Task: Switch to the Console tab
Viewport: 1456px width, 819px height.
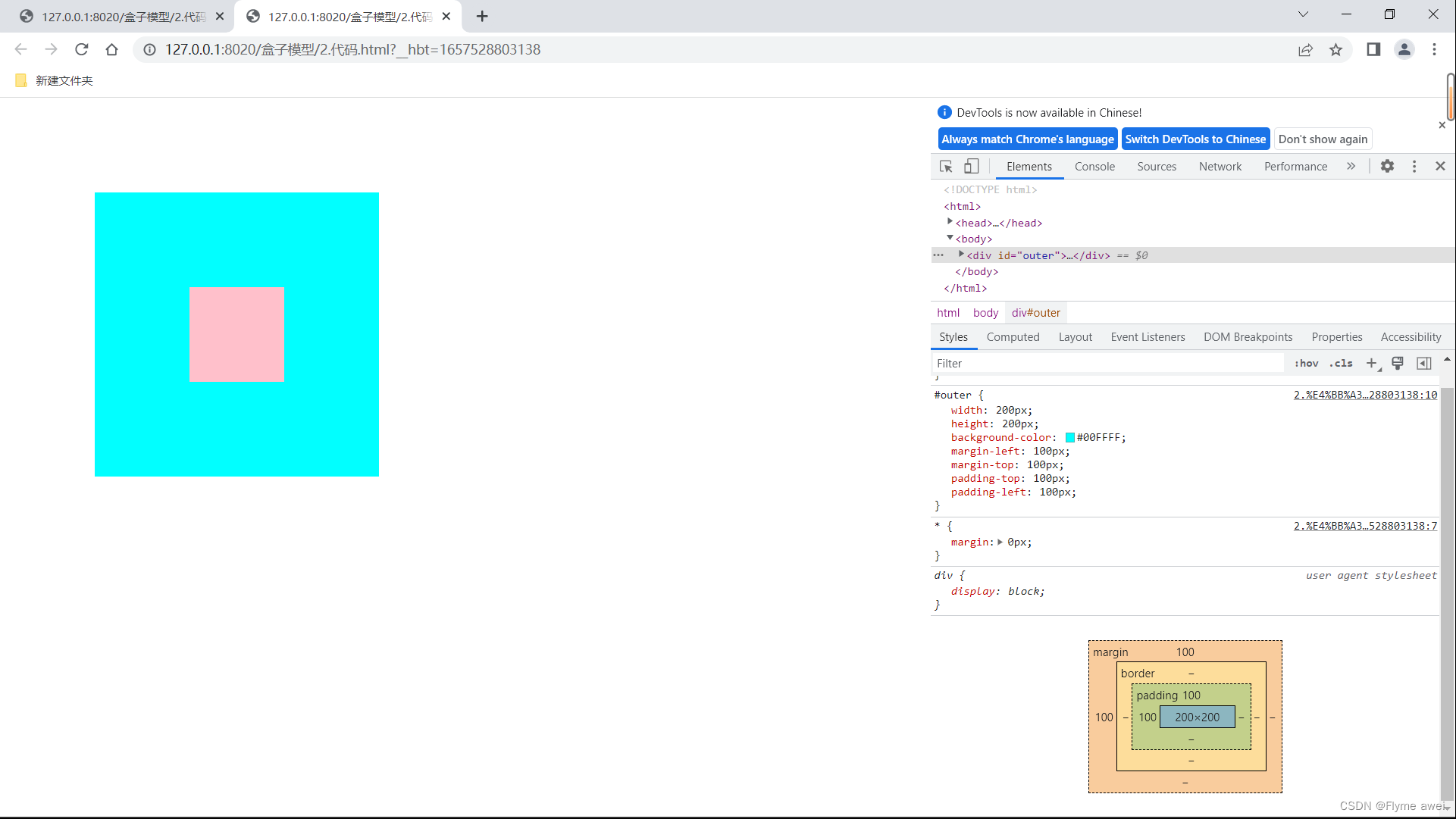Action: click(1094, 167)
